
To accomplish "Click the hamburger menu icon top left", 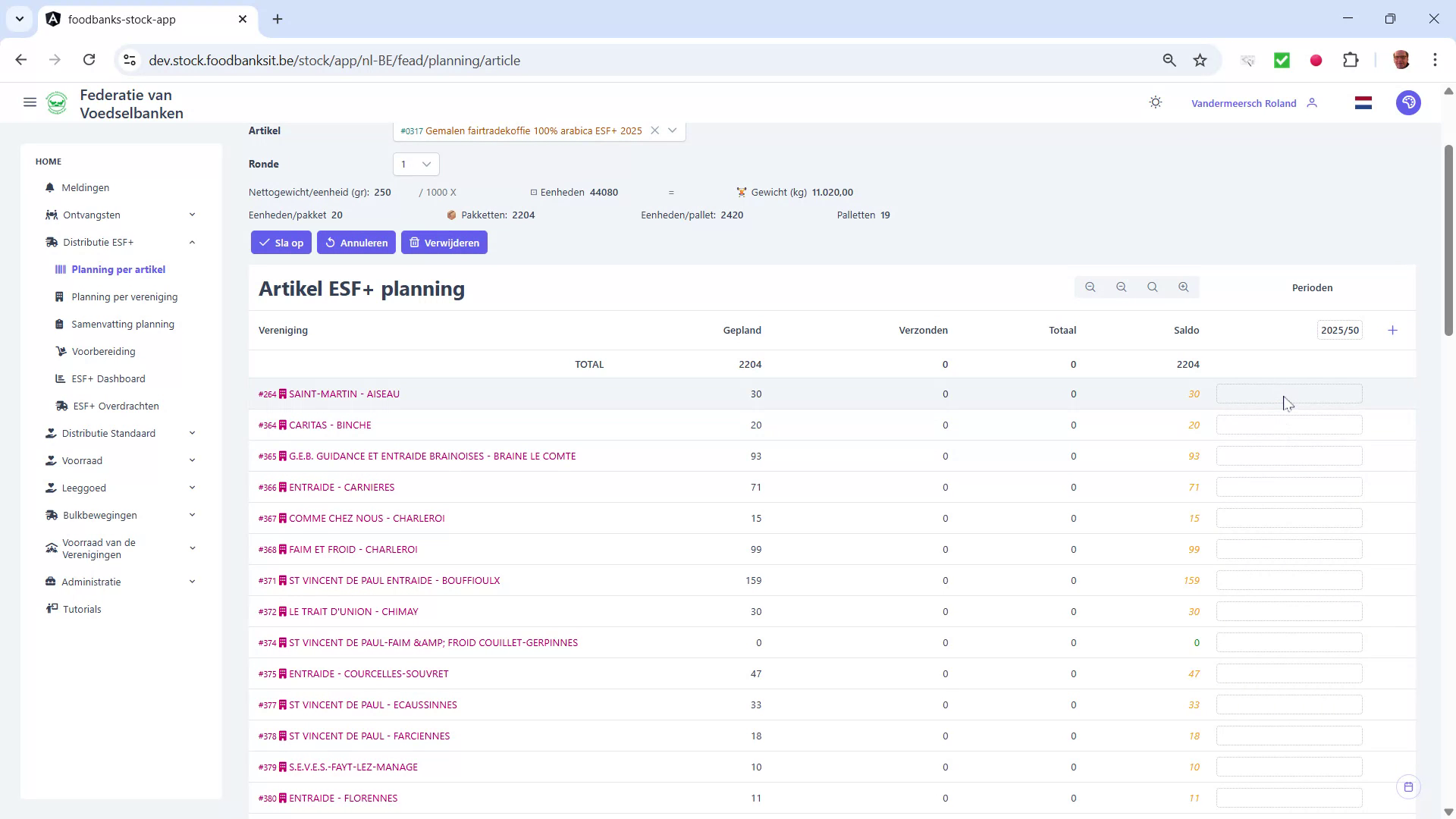I will point(30,102).
